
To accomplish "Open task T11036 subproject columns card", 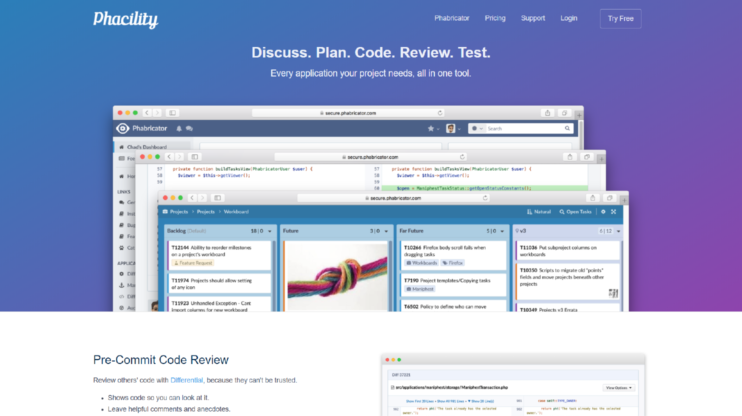I will (568, 251).
